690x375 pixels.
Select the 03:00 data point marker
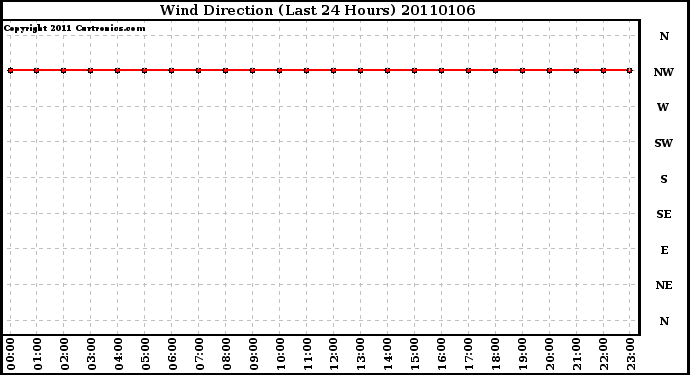click(x=91, y=70)
